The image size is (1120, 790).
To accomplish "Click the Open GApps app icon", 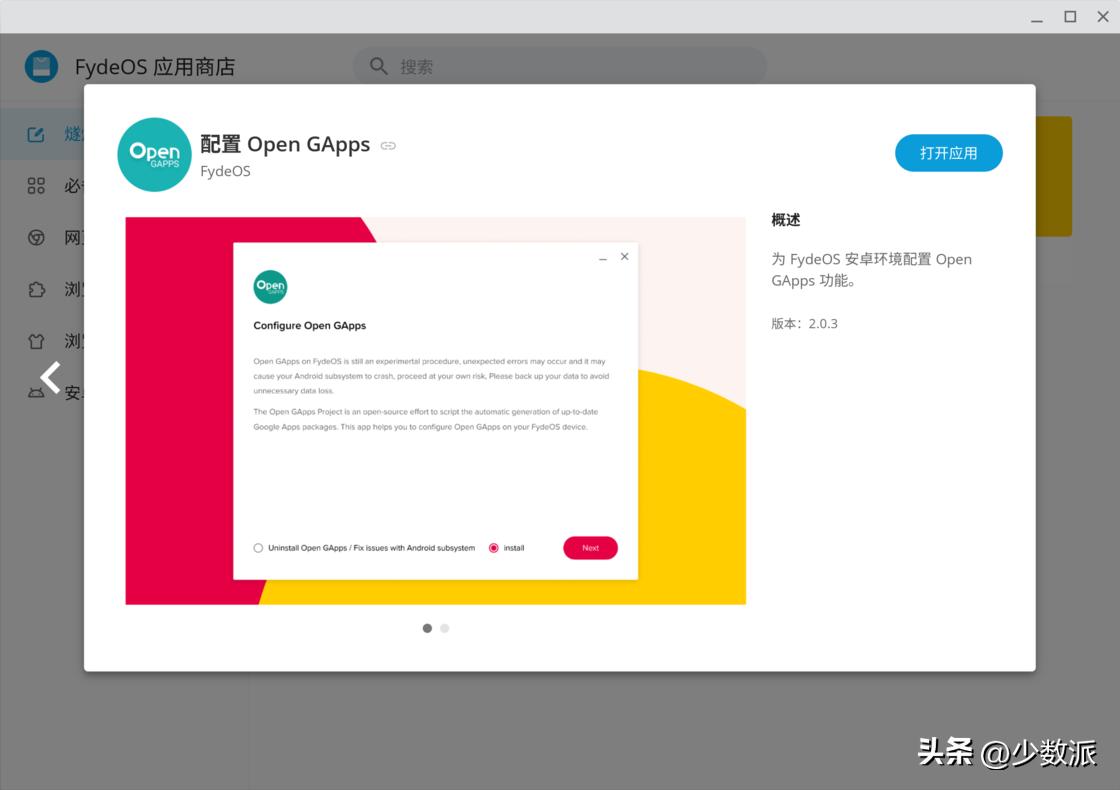I will pyautogui.click(x=154, y=154).
